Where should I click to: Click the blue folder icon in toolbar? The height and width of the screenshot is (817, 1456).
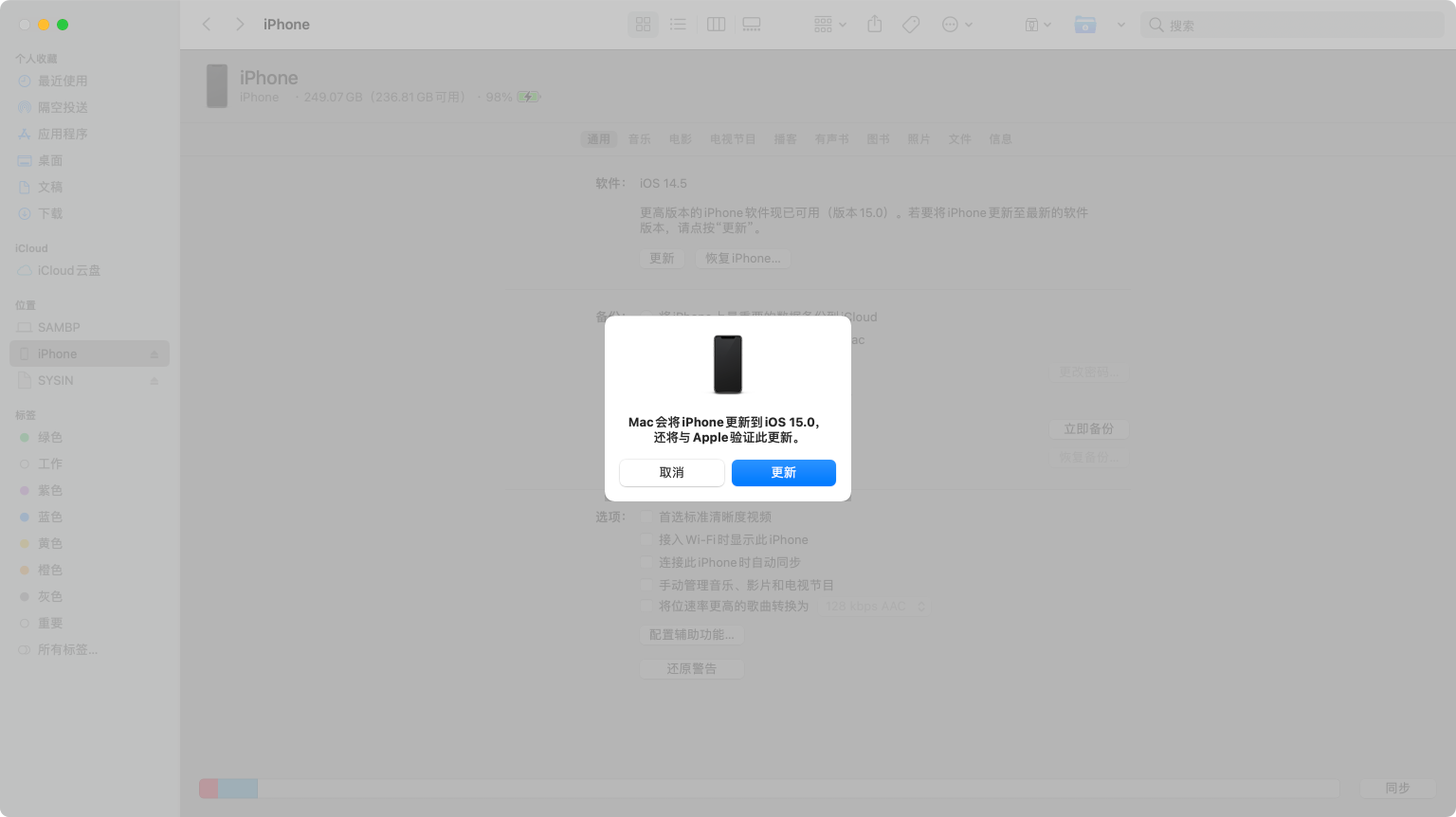(x=1085, y=25)
